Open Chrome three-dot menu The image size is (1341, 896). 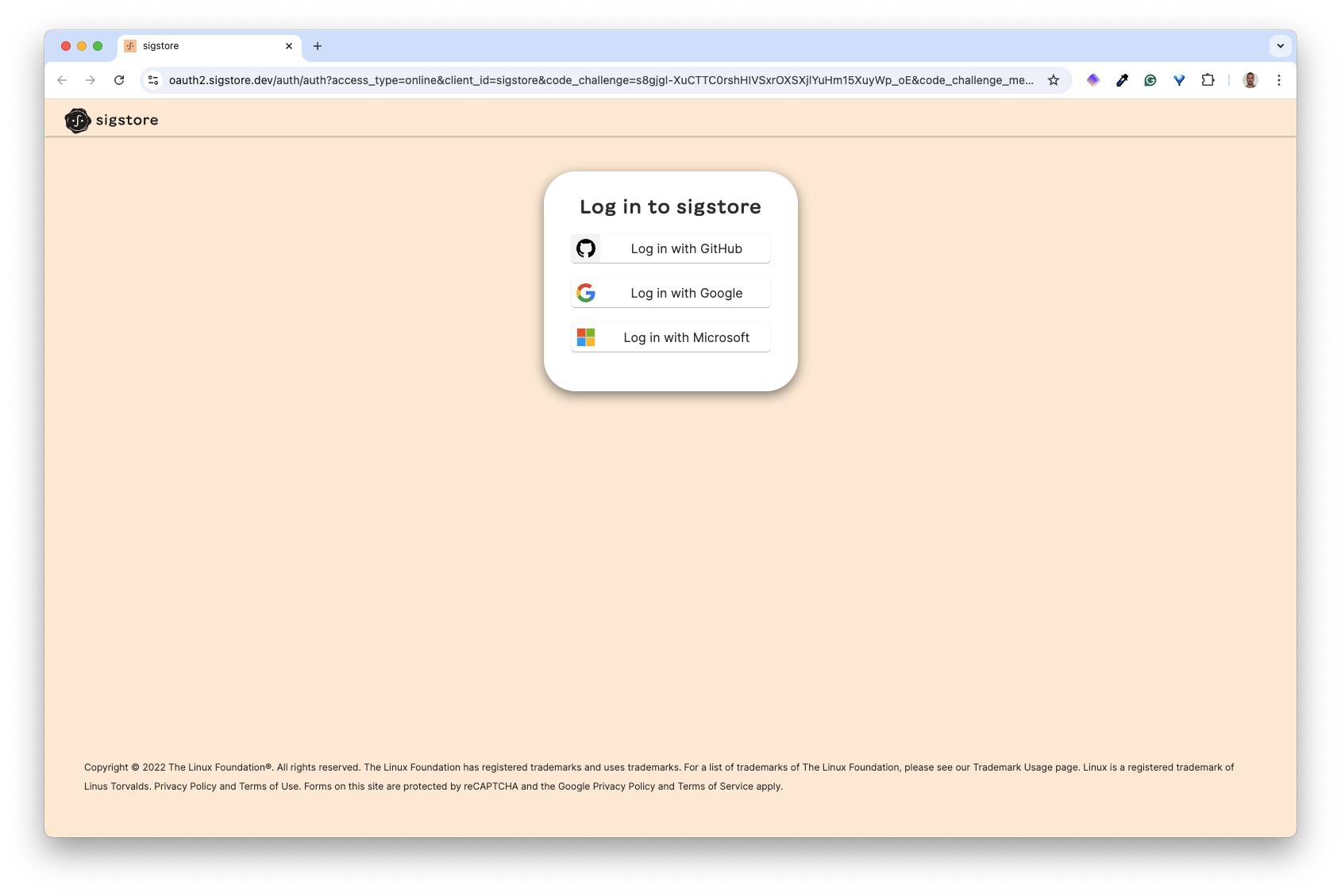(x=1278, y=80)
